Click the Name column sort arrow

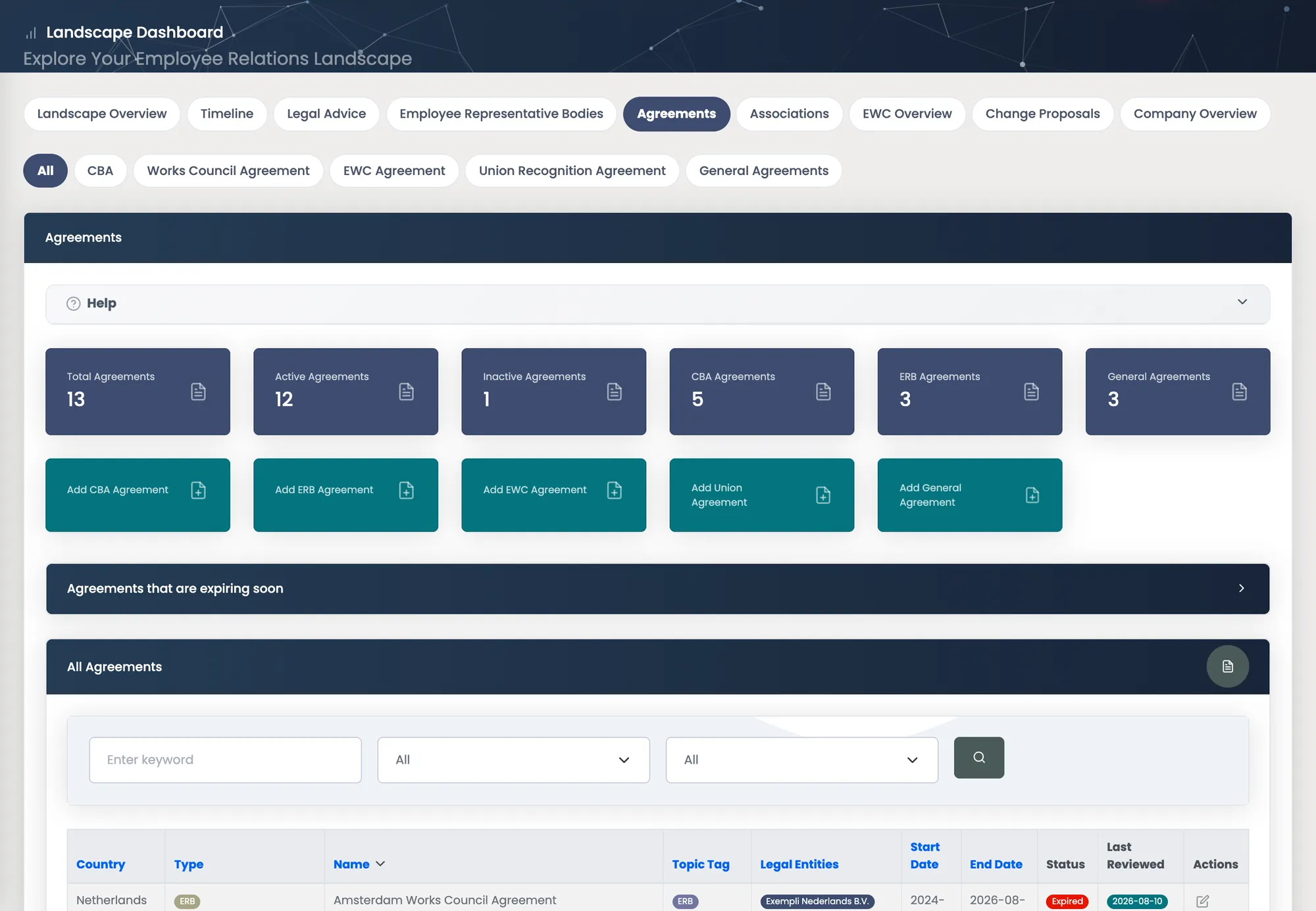coord(380,864)
